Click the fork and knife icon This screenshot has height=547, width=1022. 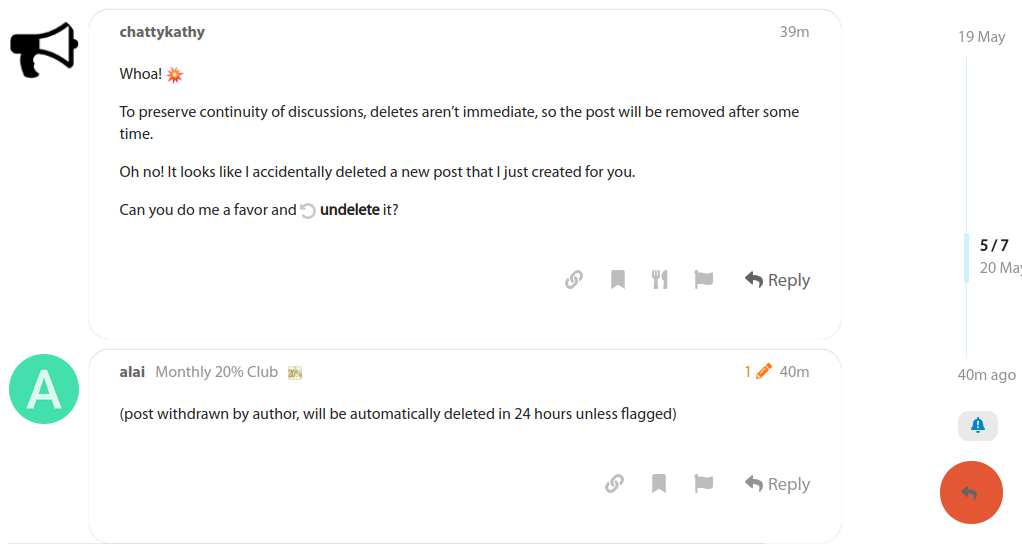pyautogui.click(x=660, y=280)
